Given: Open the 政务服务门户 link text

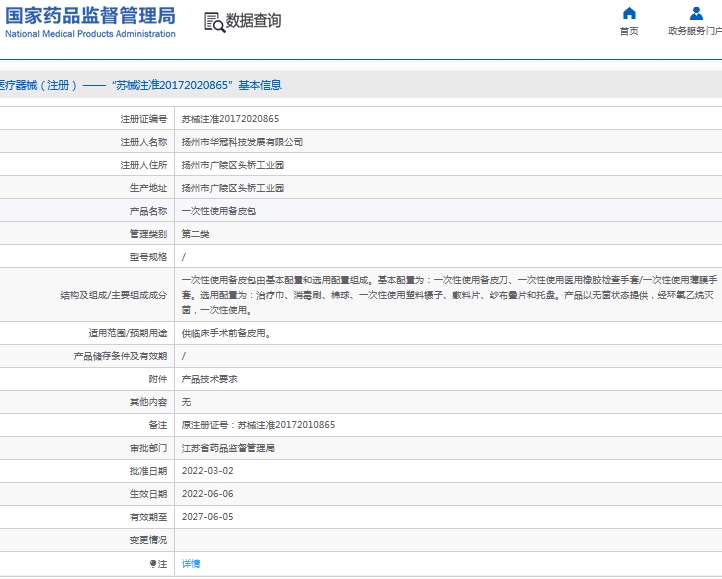Looking at the screenshot, I should click(695, 31).
